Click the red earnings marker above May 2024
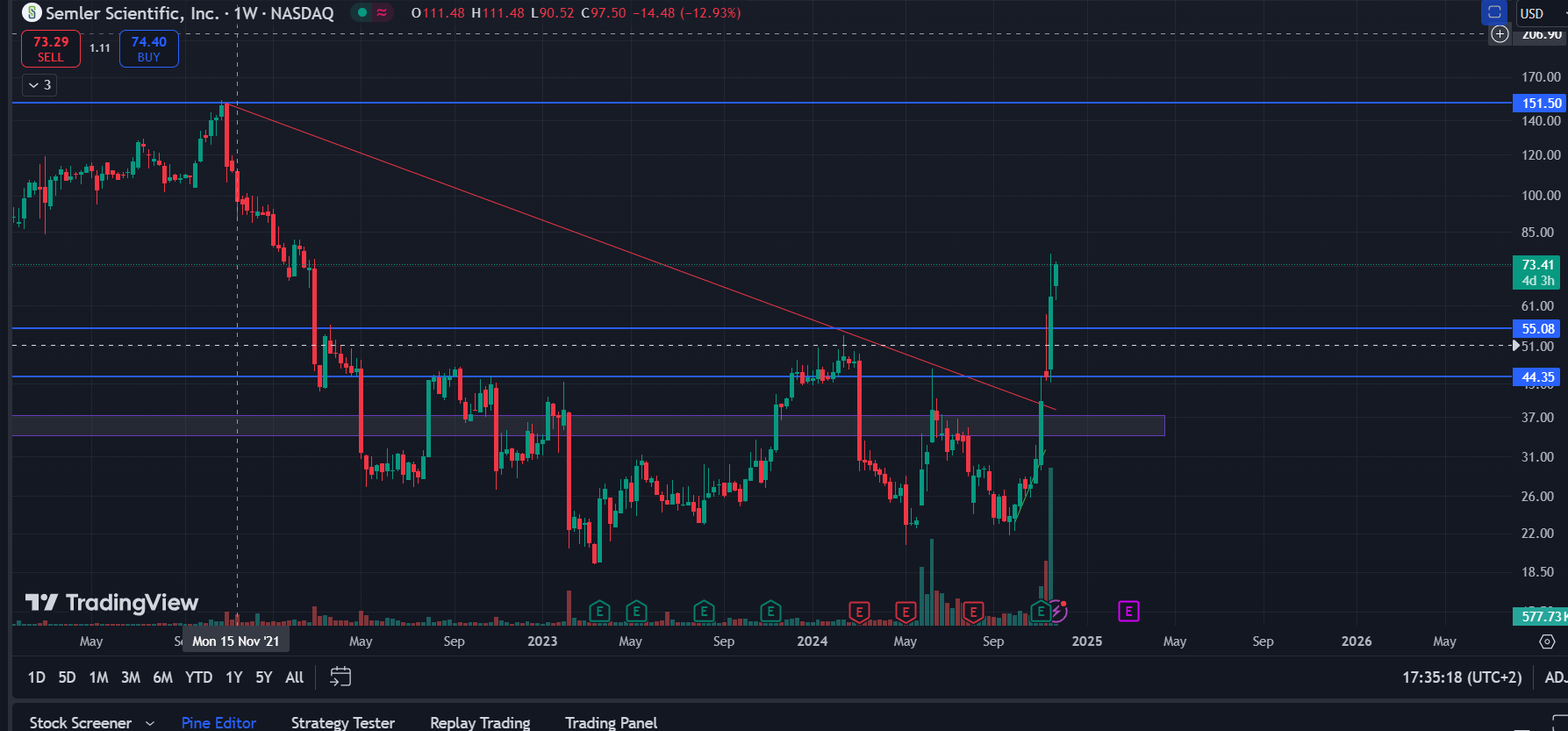Screen dimensions: 1568x731 coord(905,611)
